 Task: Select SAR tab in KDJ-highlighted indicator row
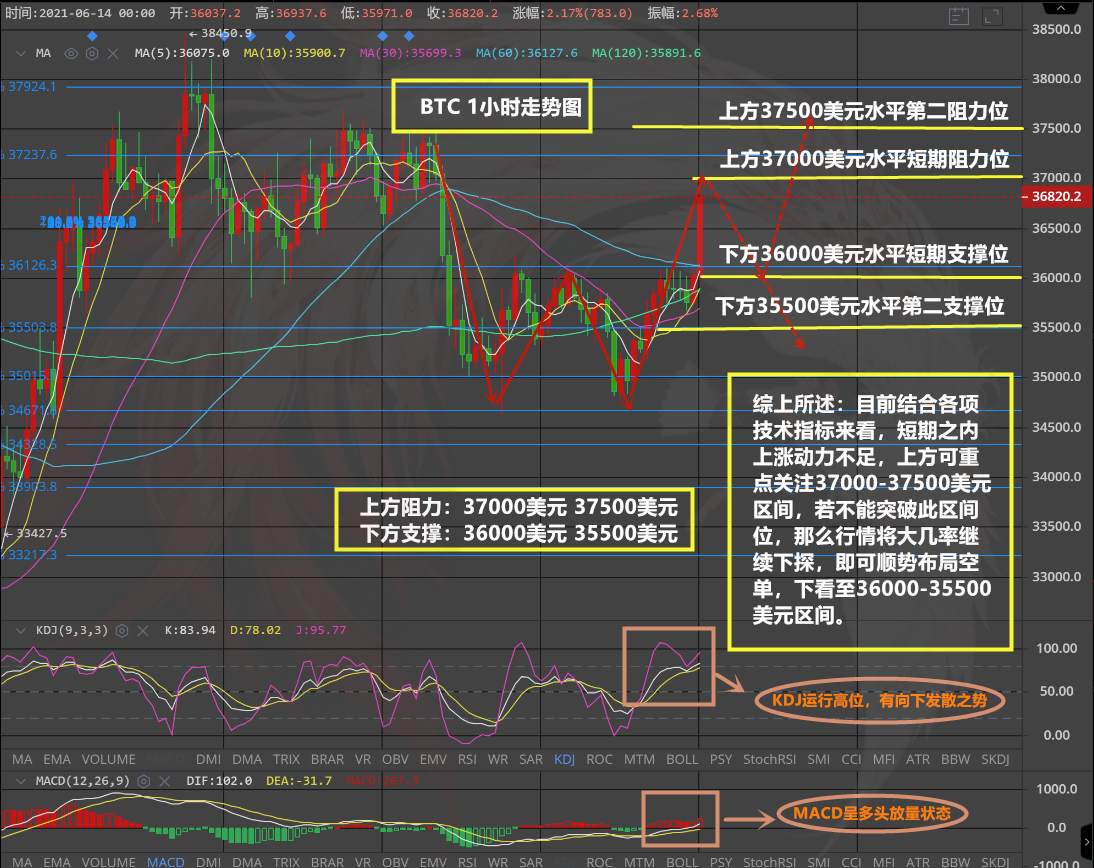pyautogui.click(x=531, y=759)
